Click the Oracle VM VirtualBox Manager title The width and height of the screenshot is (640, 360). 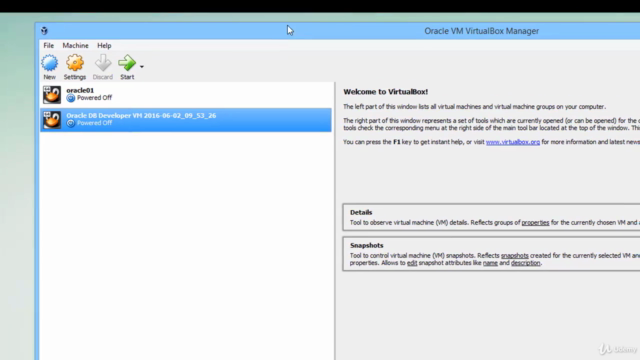pos(482,31)
